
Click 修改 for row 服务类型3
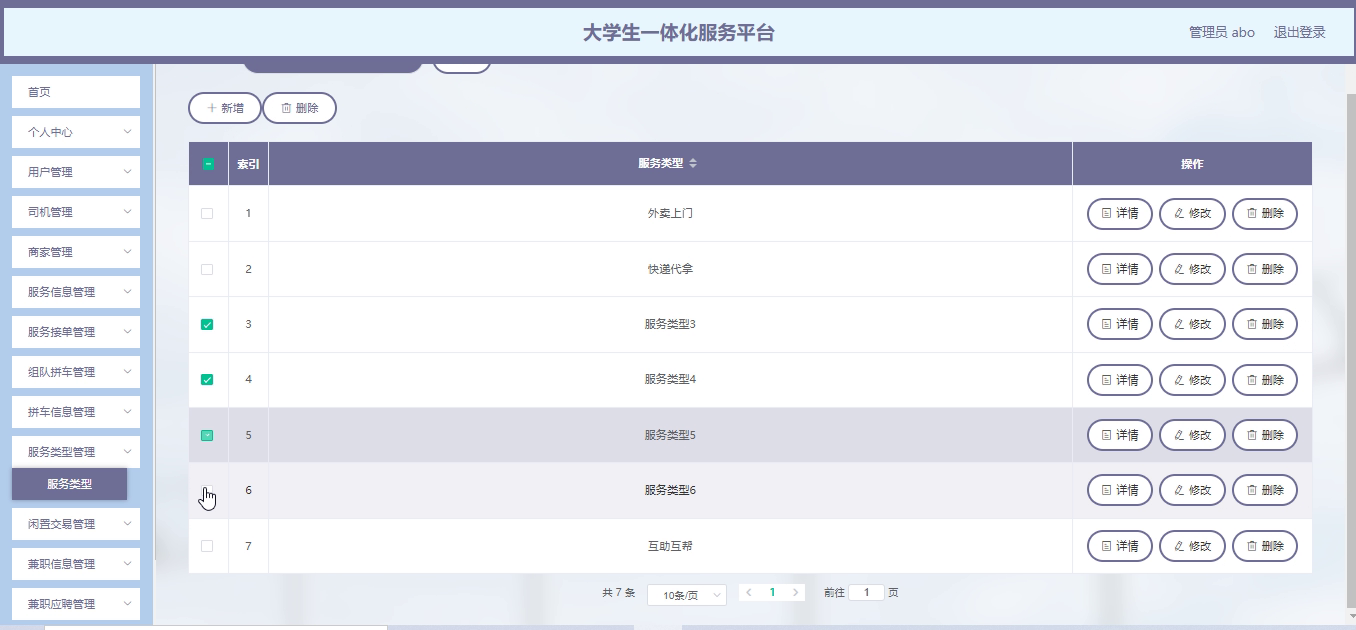[x=1192, y=324]
